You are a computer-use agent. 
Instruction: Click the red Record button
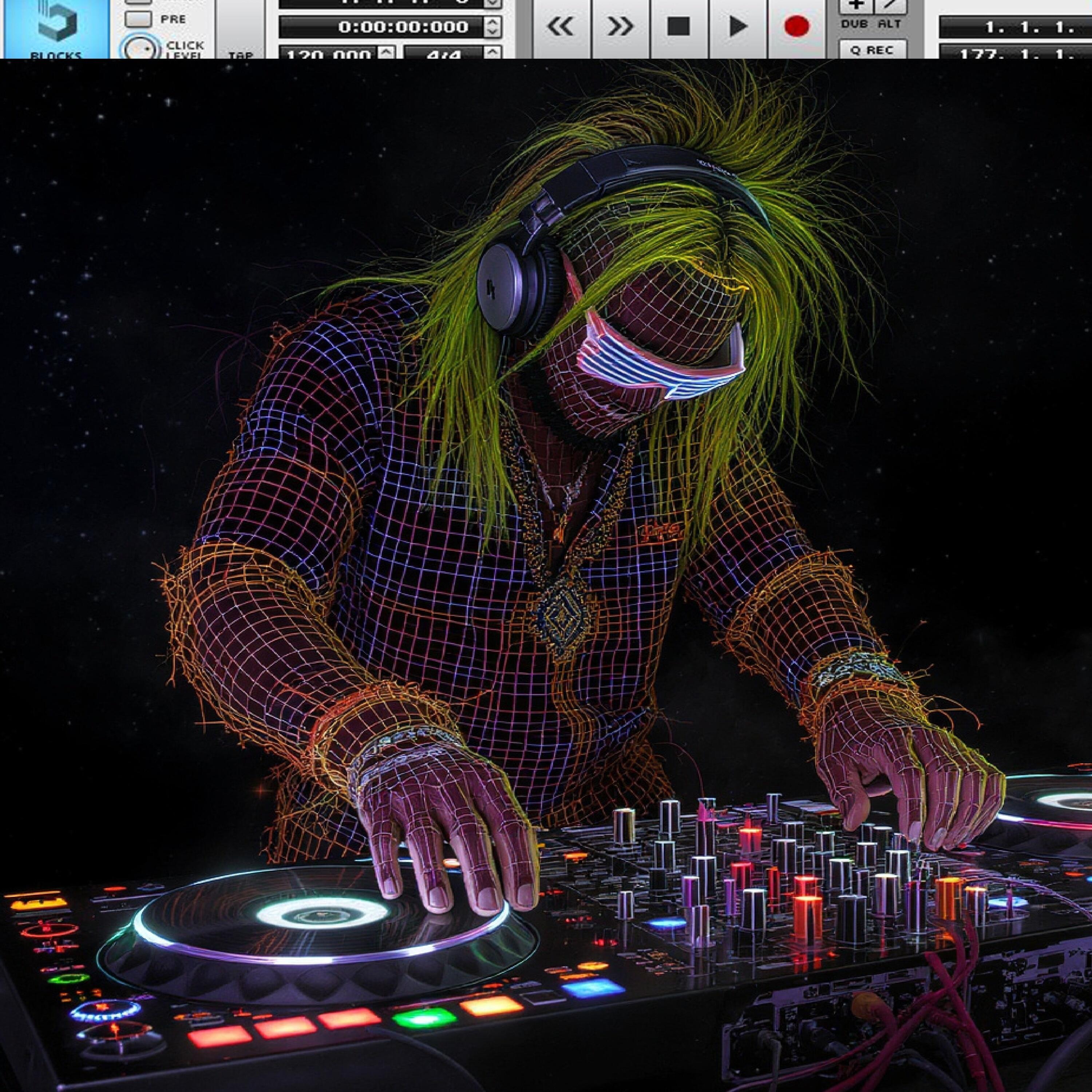click(796, 26)
